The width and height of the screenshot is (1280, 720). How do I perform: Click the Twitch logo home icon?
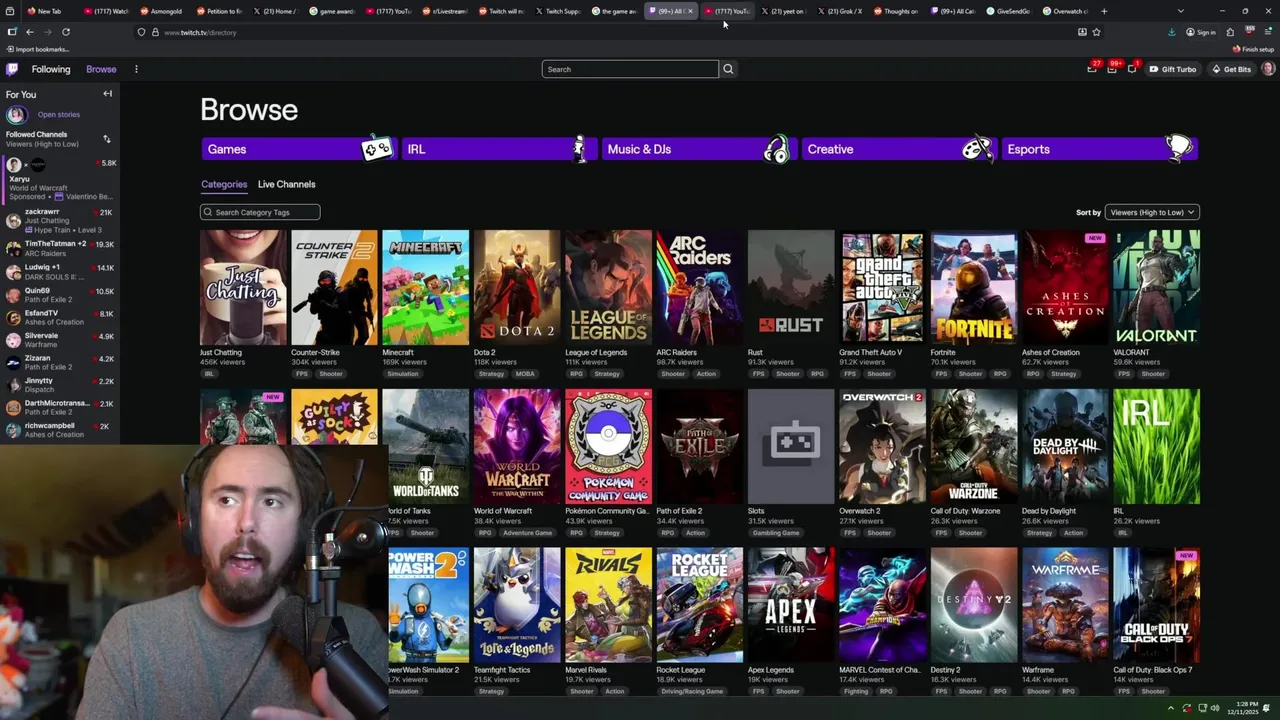coord(12,69)
